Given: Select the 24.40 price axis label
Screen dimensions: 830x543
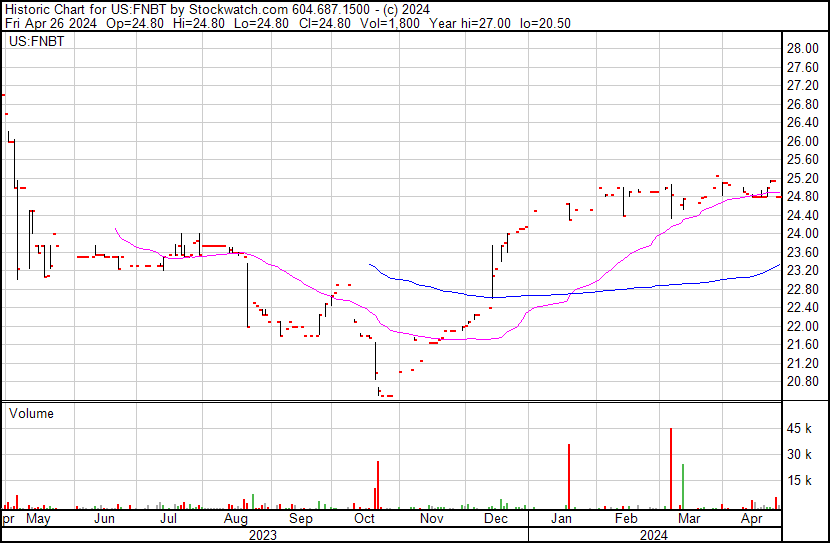Looking at the screenshot, I should 802,215.
